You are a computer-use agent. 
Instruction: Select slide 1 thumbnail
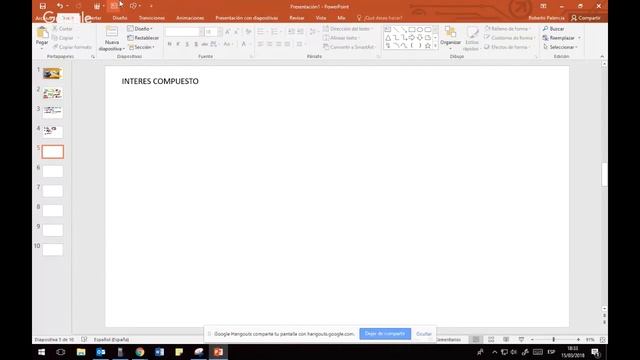[53, 73]
